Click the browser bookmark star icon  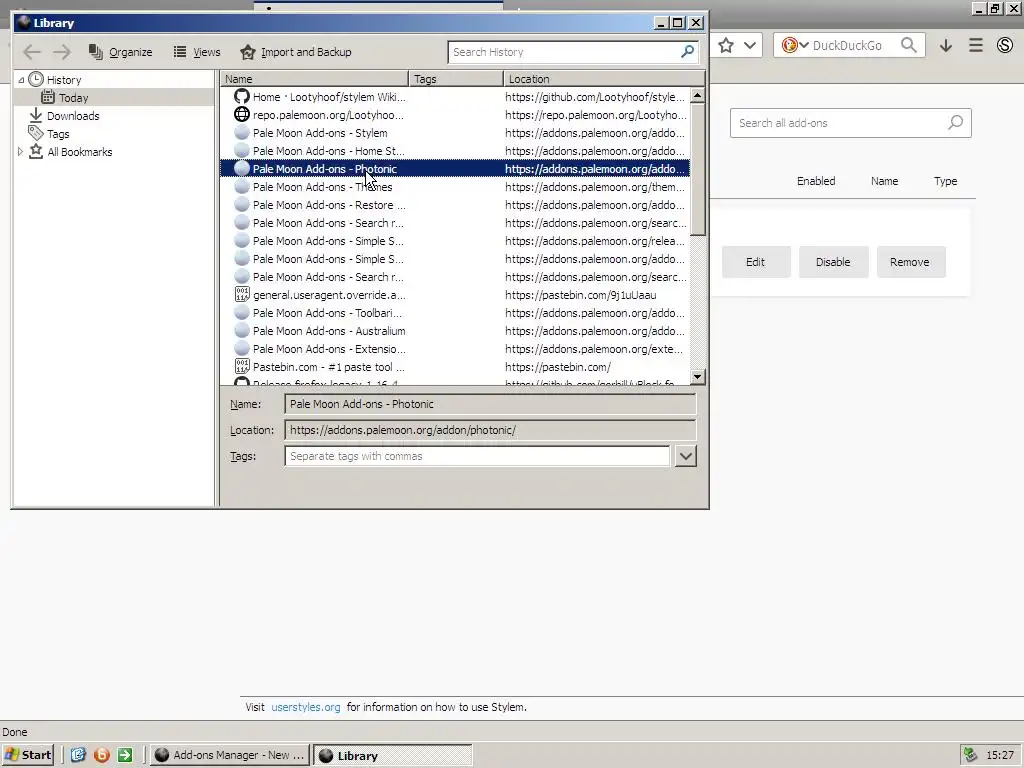click(x=726, y=45)
